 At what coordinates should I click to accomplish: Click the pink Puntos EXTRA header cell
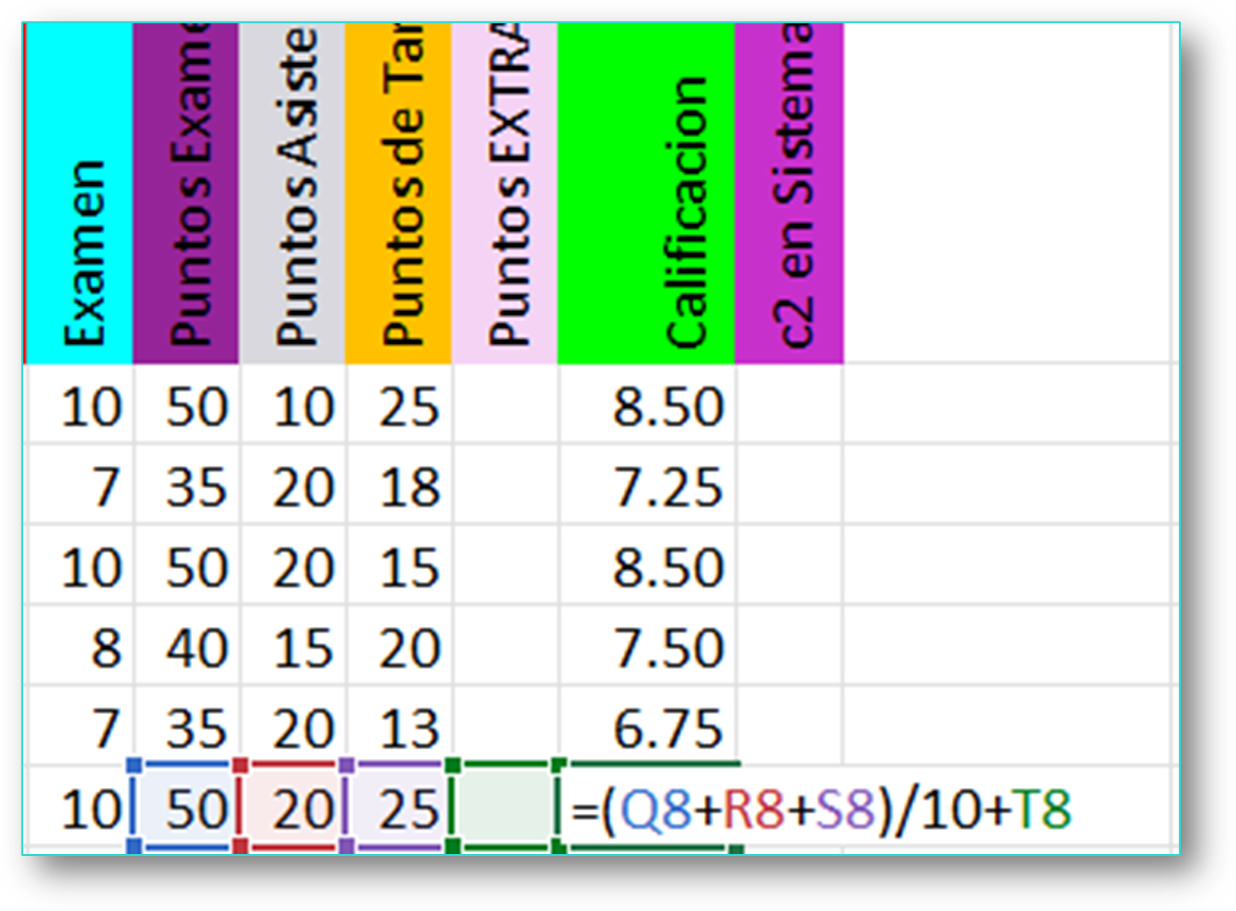pos(505,195)
